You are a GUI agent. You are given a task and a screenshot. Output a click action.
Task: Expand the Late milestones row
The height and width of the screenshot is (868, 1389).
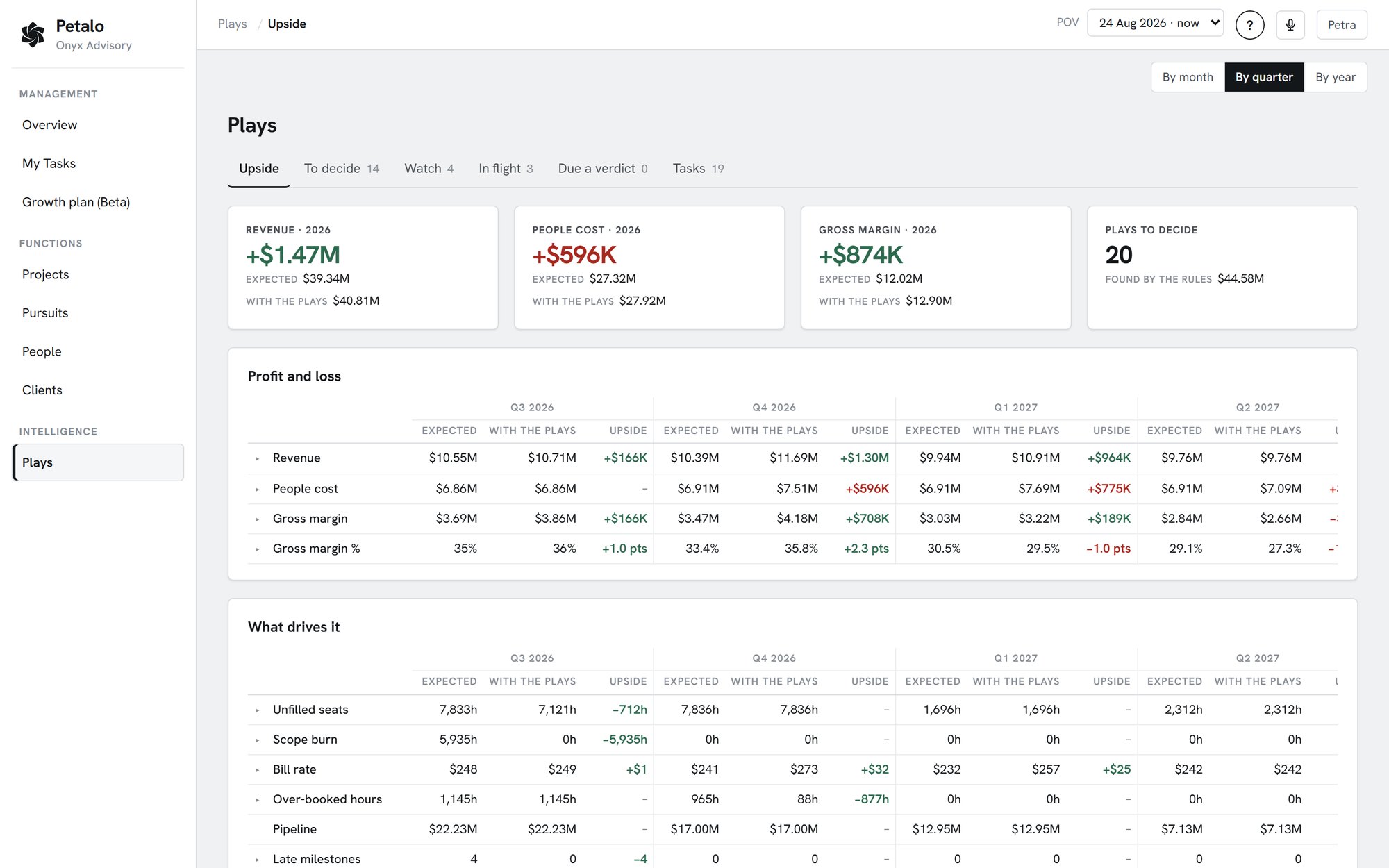point(258,859)
